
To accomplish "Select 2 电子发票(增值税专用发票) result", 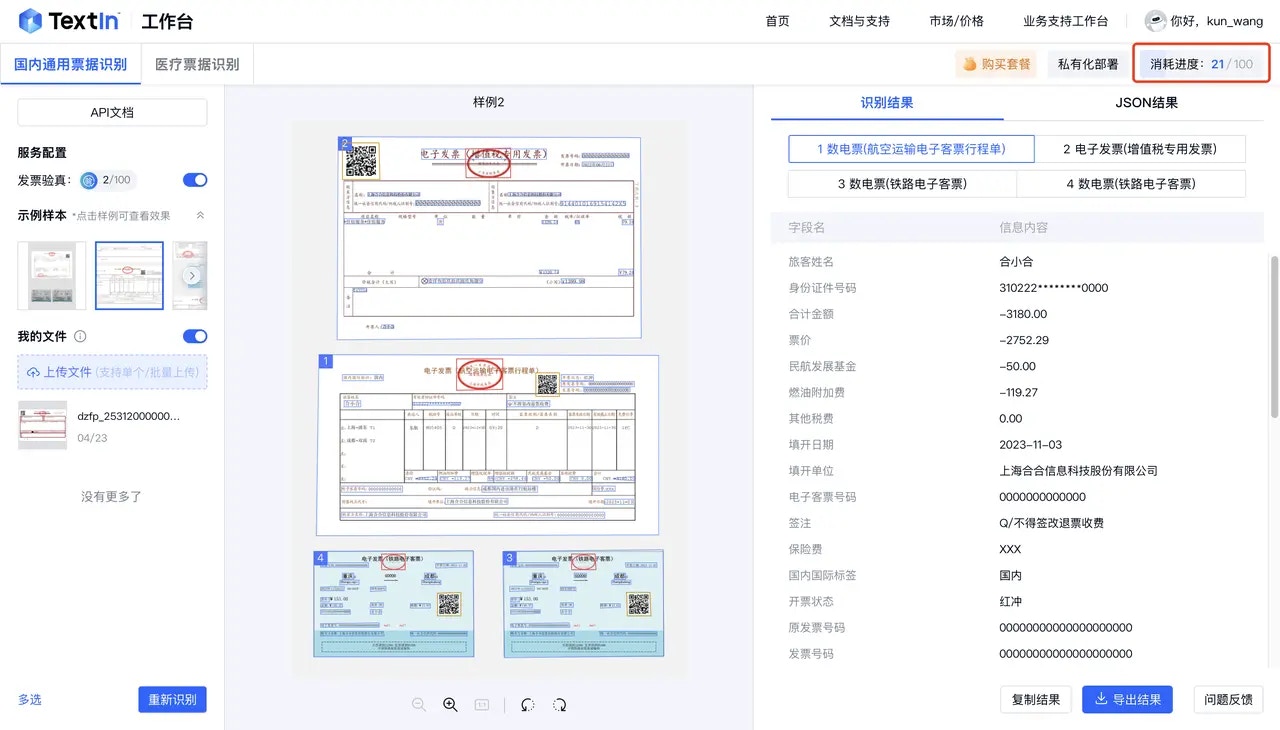I will (x=1140, y=149).
